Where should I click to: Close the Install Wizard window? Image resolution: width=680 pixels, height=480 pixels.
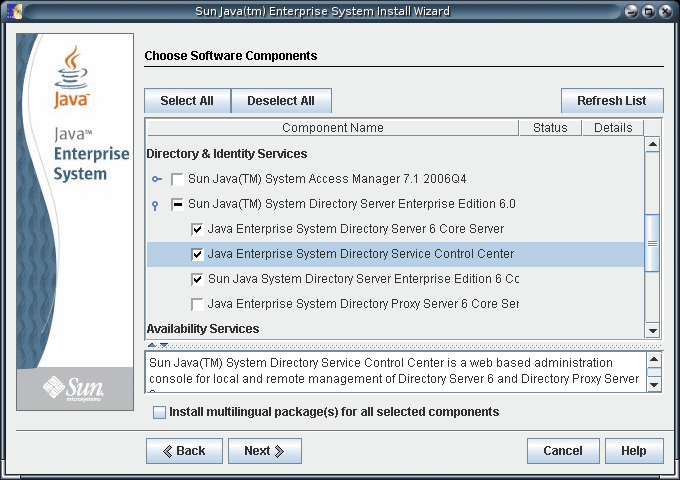665,12
